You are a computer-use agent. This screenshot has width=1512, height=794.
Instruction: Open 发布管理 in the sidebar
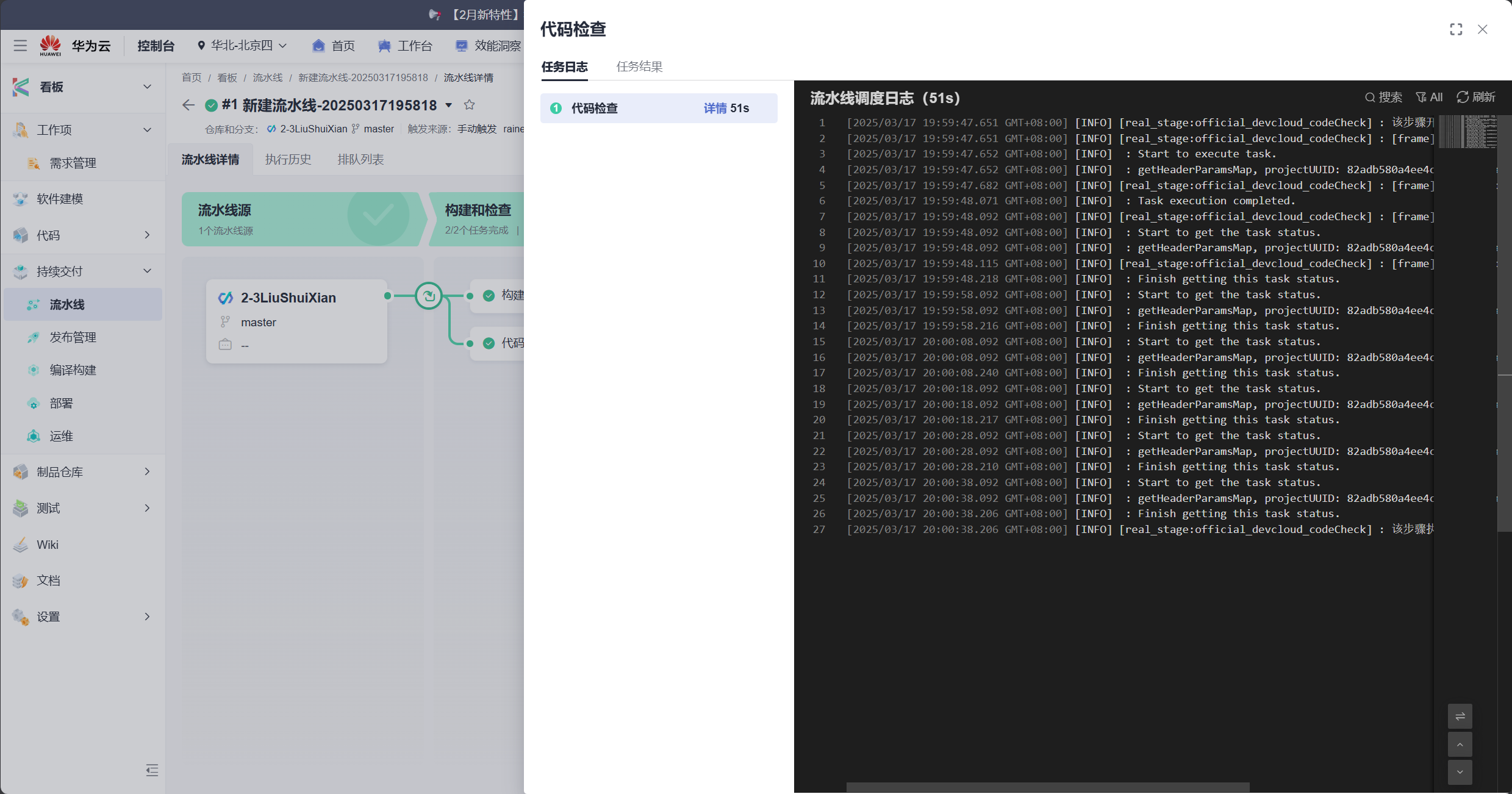73,337
